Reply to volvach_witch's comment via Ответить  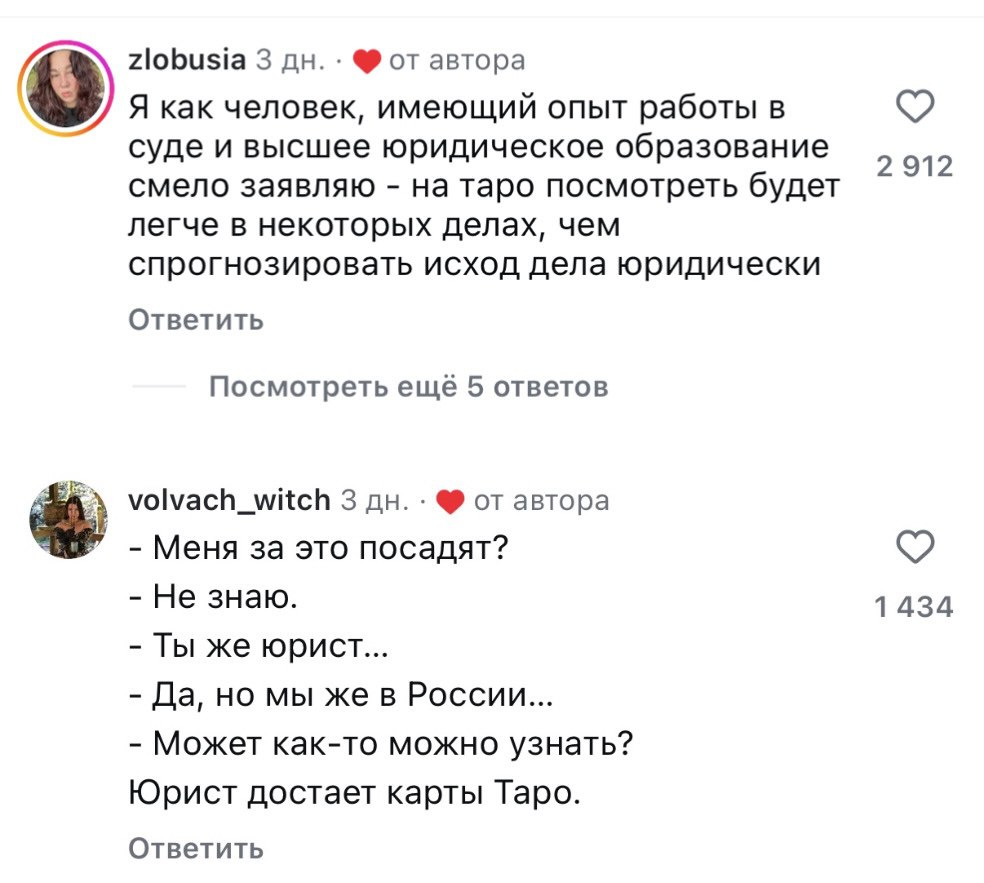click(196, 849)
